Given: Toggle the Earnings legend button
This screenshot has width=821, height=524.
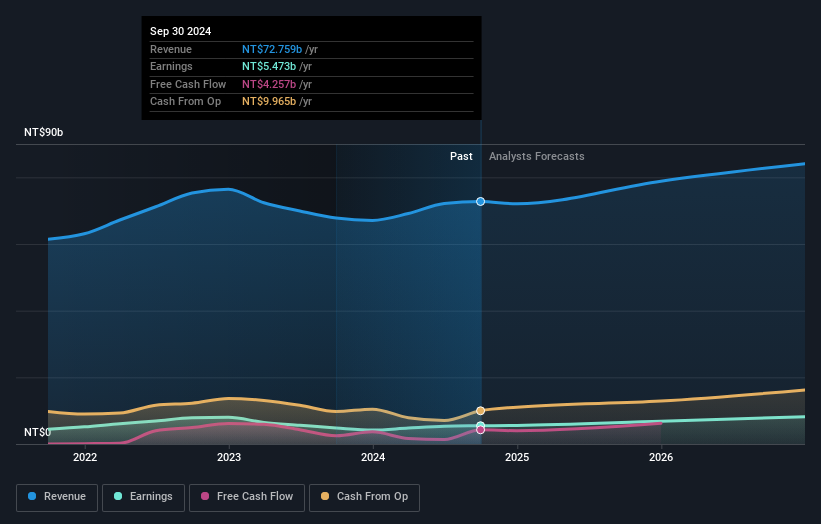Looking at the screenshot, I should [143, 497].
